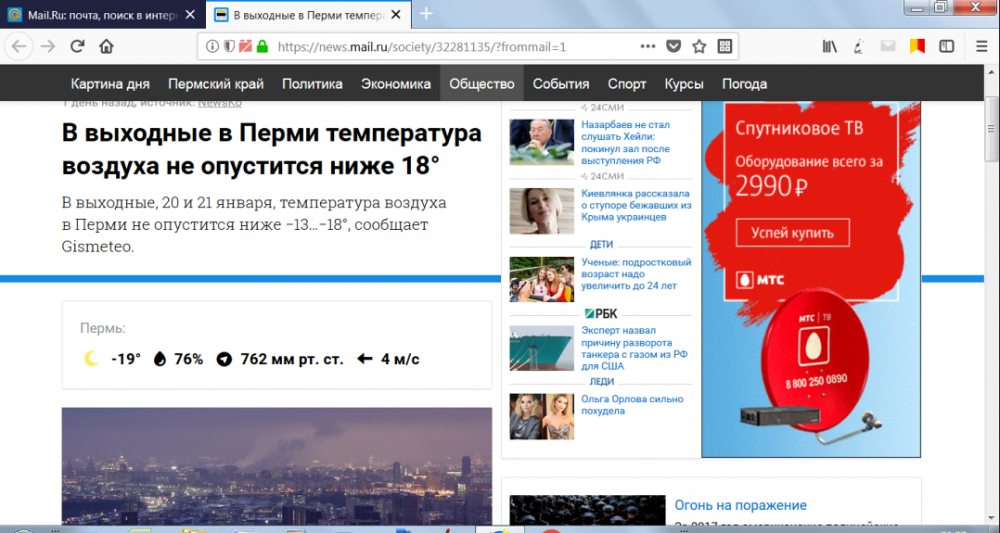This screenshot has width=1000, height=533.
Task: Go to the browser home page
Action: click(x=106, y=46)
